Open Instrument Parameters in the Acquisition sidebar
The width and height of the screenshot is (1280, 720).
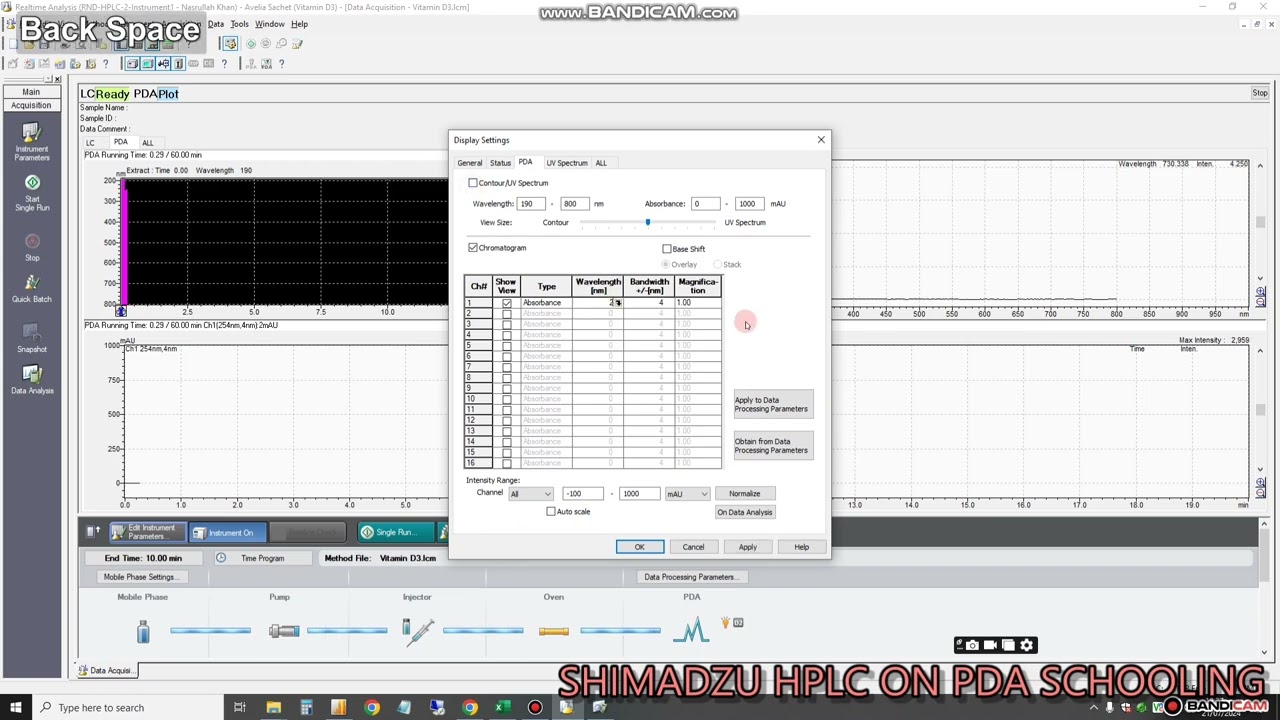pyautogui.click(x=32, y=141)
